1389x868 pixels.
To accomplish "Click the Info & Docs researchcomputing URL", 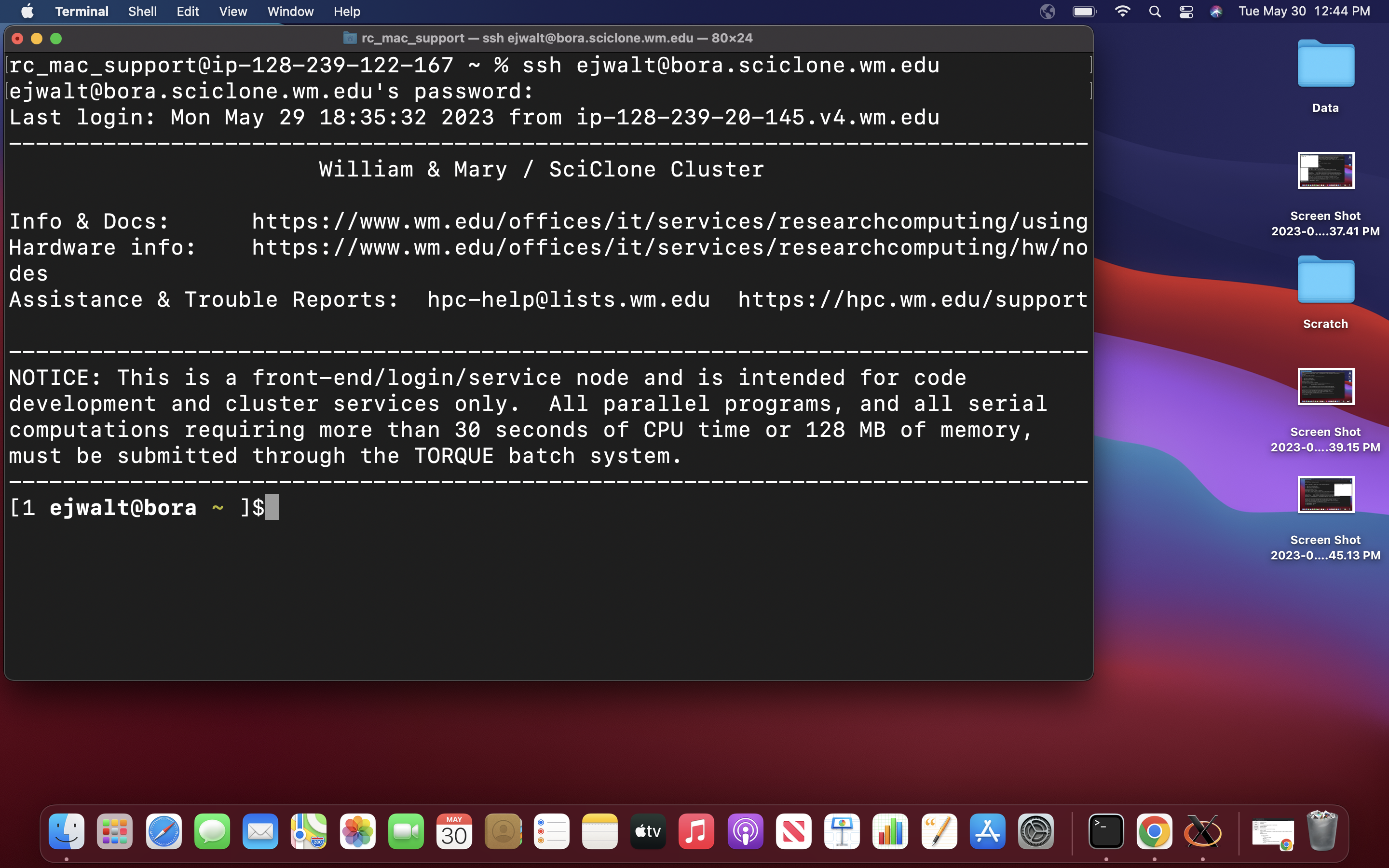I will point(669,222).
